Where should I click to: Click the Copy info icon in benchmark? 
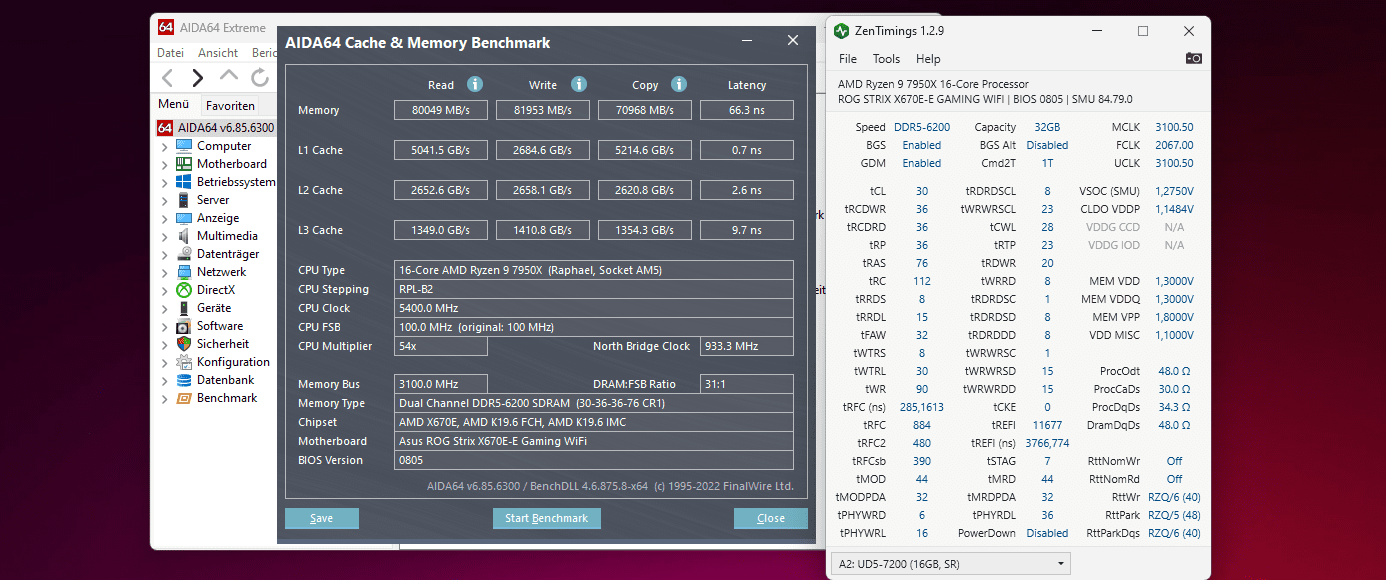point(679,84)
